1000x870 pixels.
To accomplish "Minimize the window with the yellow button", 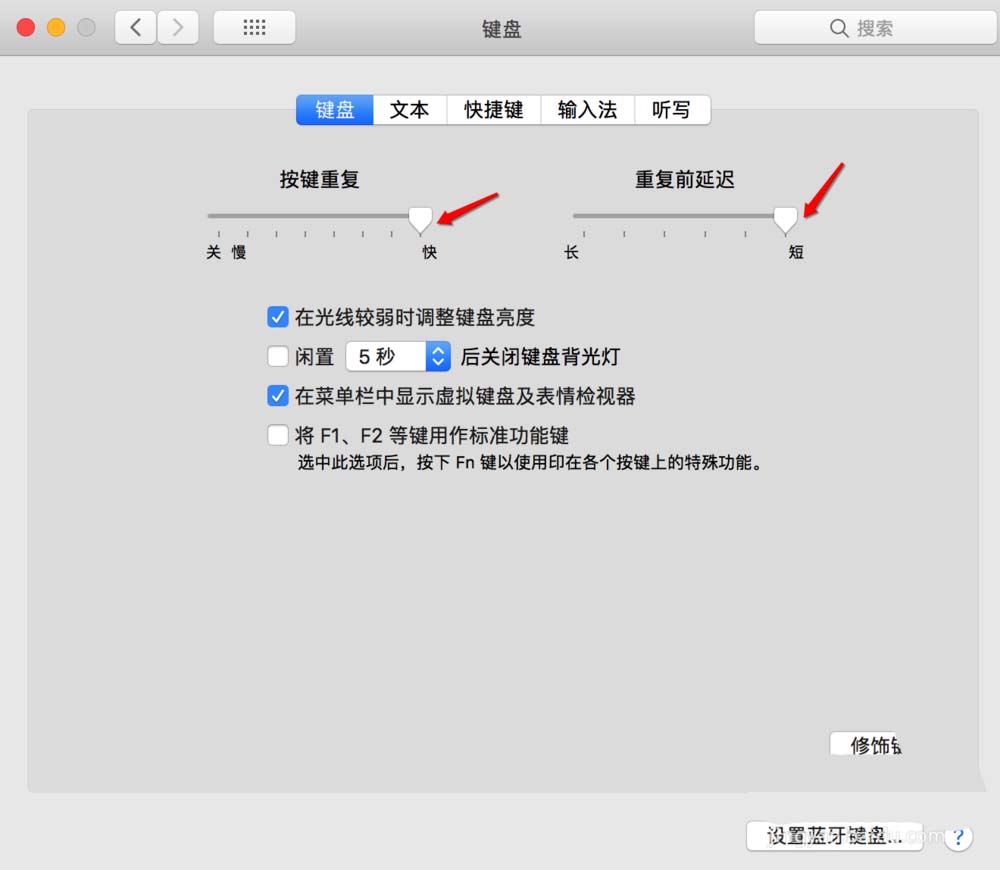I will click(56, 27).
